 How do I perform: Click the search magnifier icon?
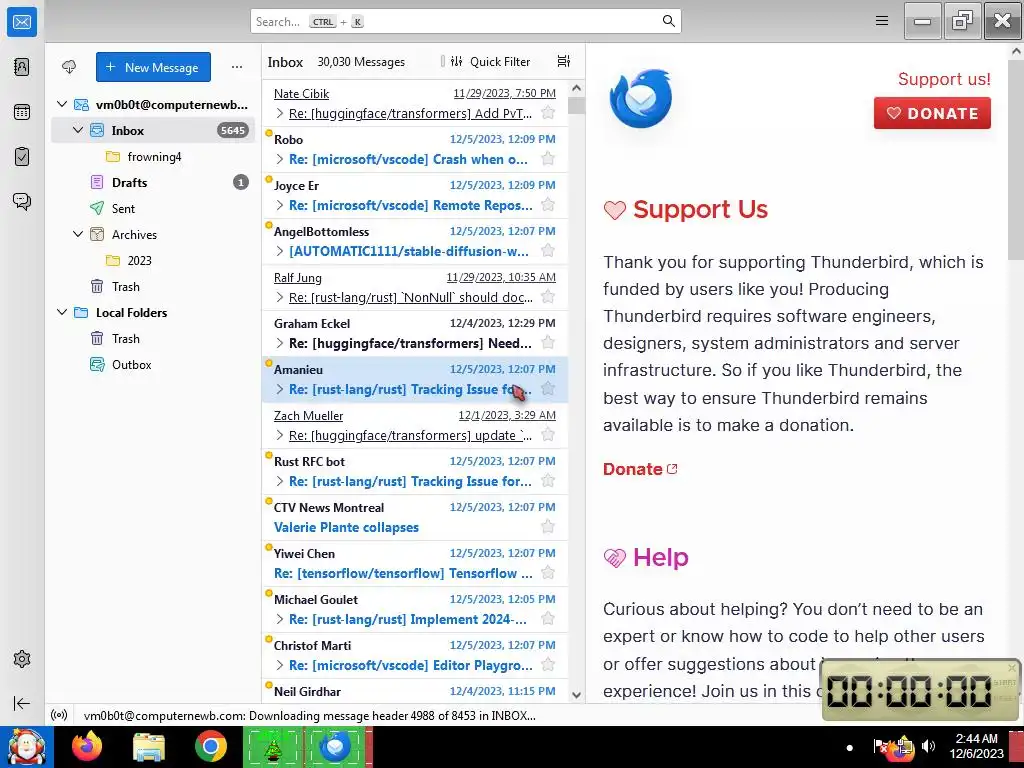(x=668, y=21)
